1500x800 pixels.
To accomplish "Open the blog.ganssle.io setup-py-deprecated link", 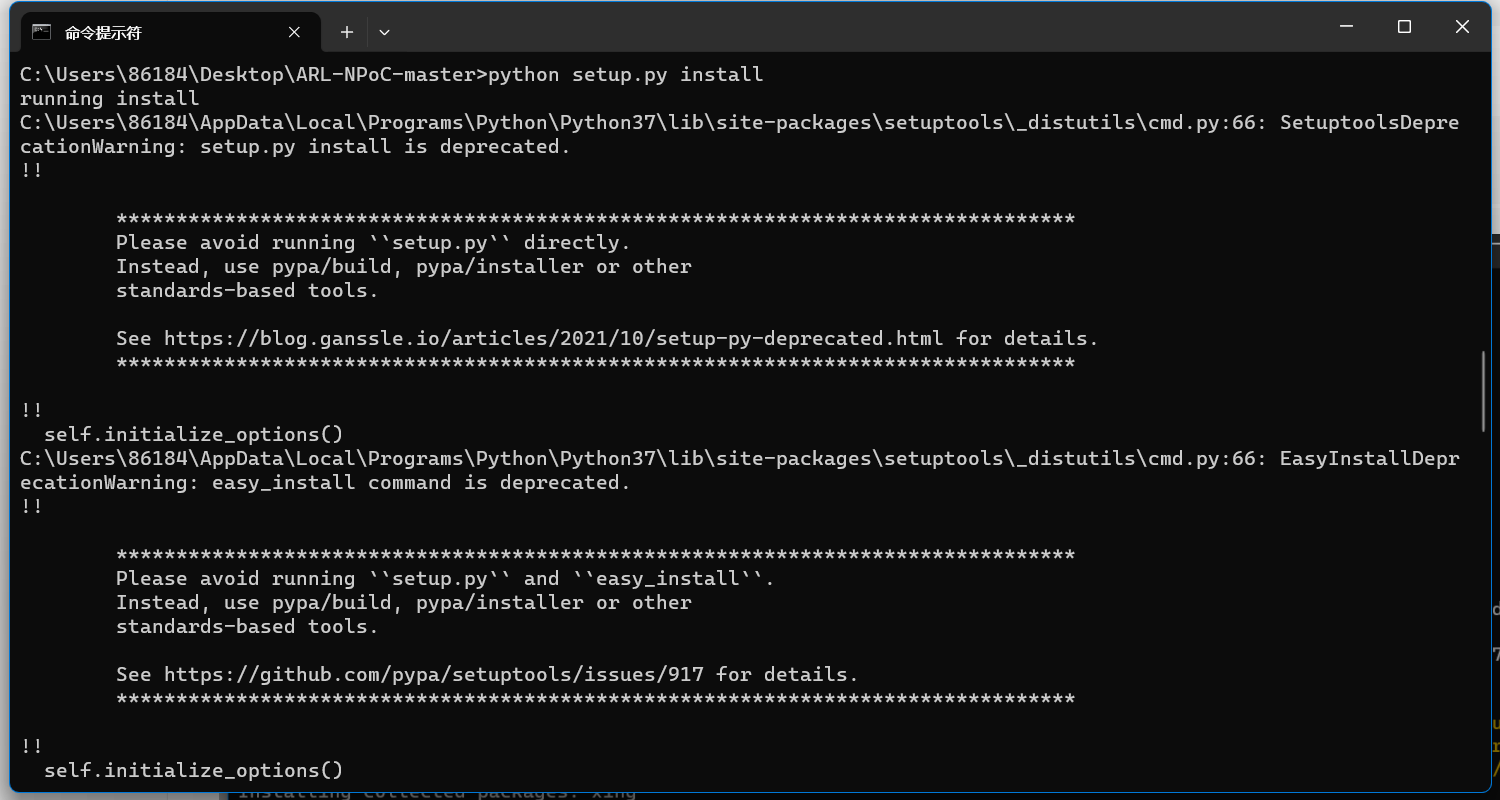I will 553,339.
